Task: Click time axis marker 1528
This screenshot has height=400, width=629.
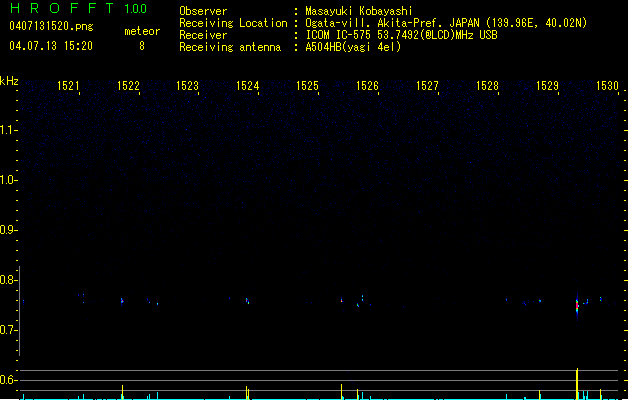Action: tap(487, 86)
